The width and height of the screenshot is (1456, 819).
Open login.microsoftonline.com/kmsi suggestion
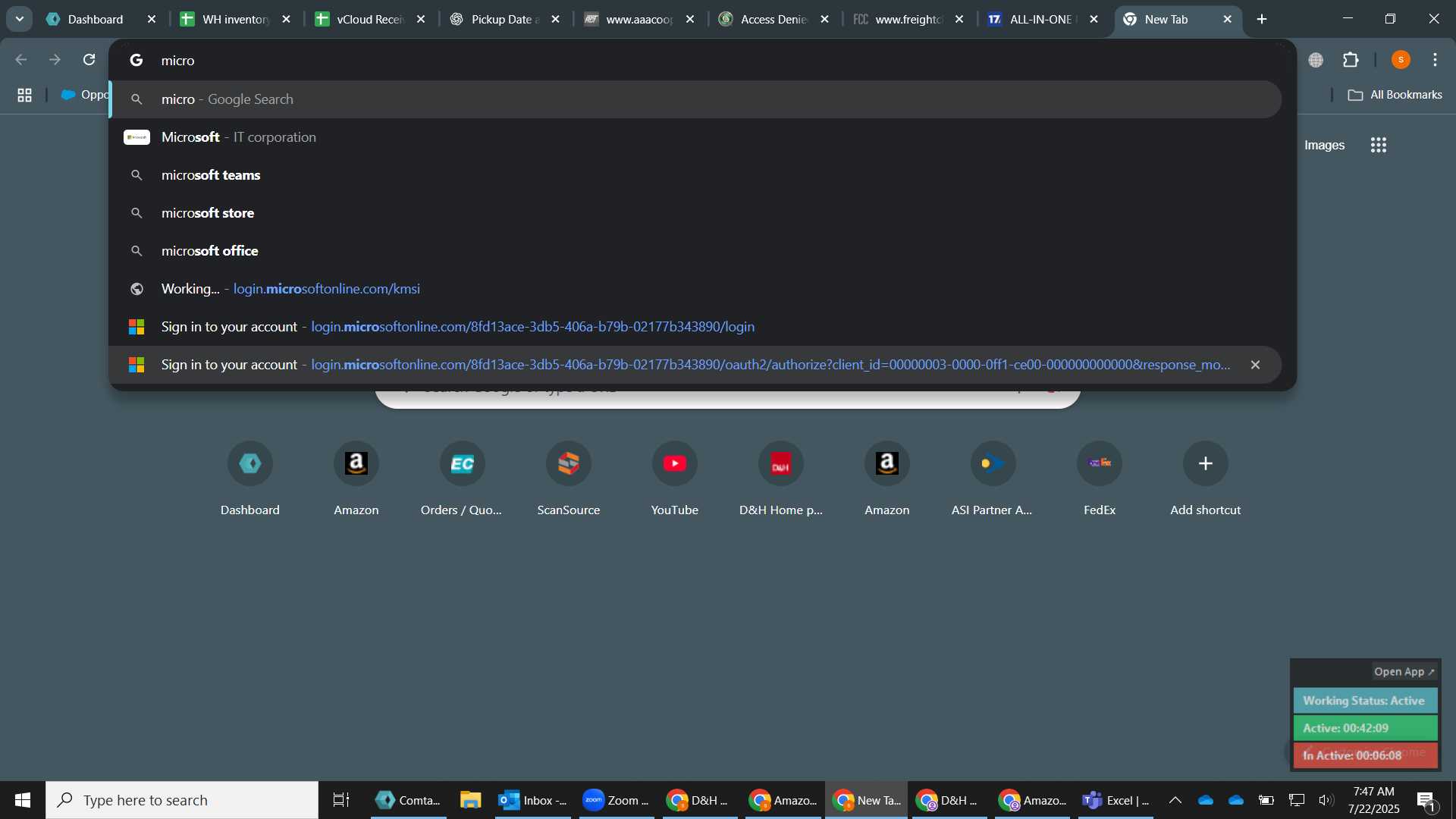[695, 289]
